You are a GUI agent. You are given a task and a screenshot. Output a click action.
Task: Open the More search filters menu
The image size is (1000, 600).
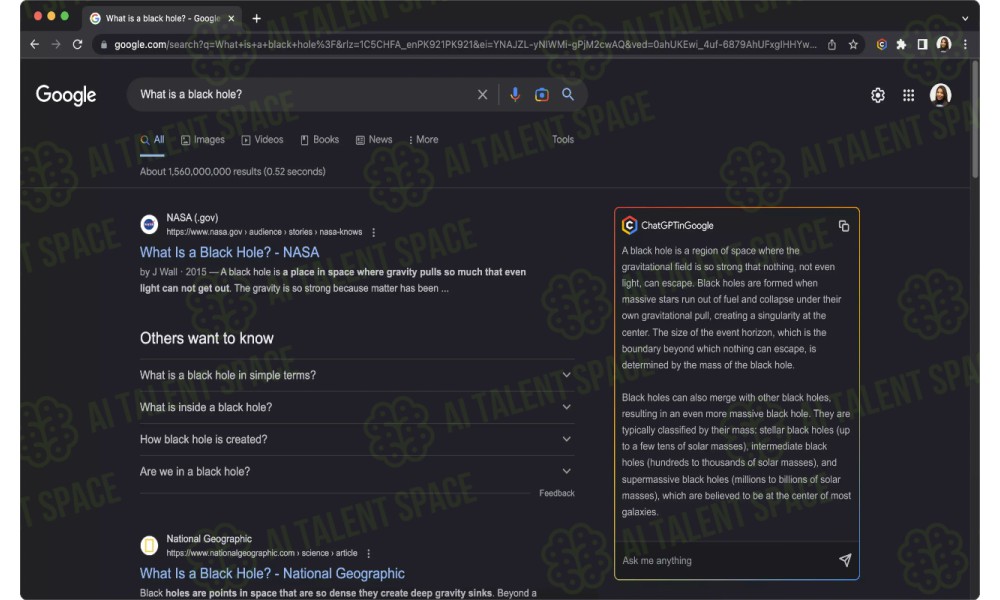click(x=423, y=140)
